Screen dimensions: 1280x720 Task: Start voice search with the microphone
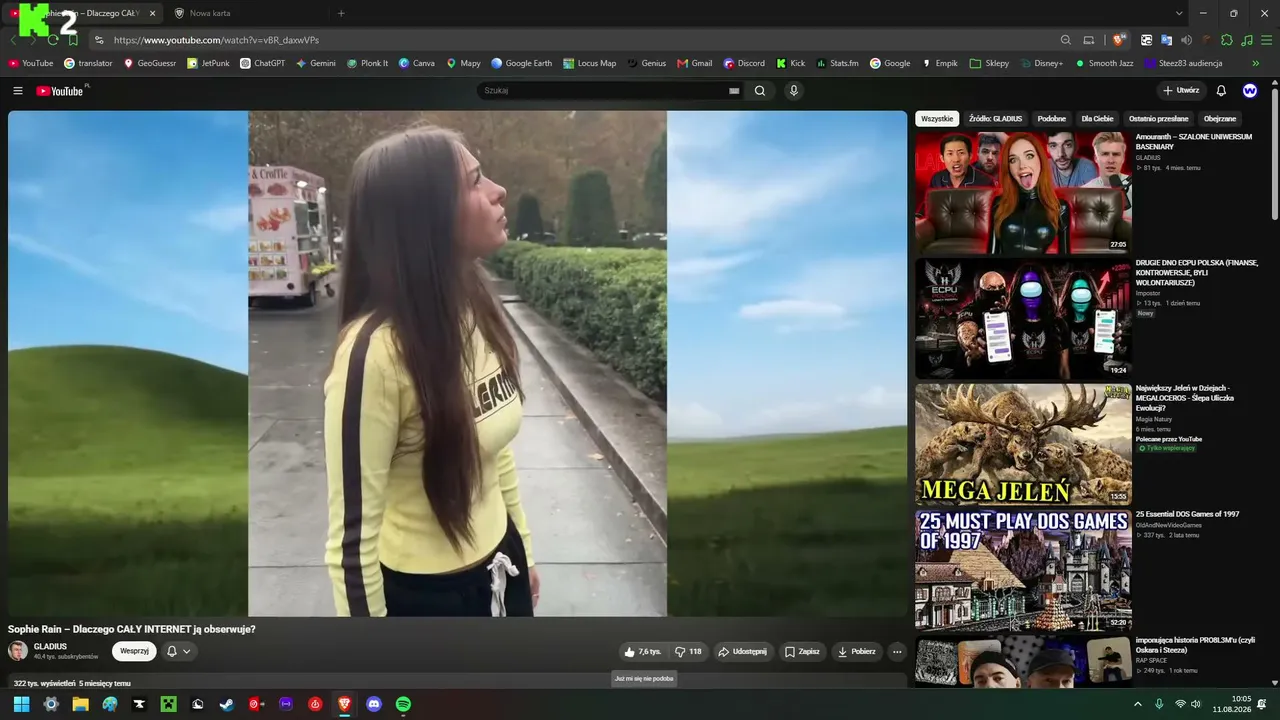point(794,91)
